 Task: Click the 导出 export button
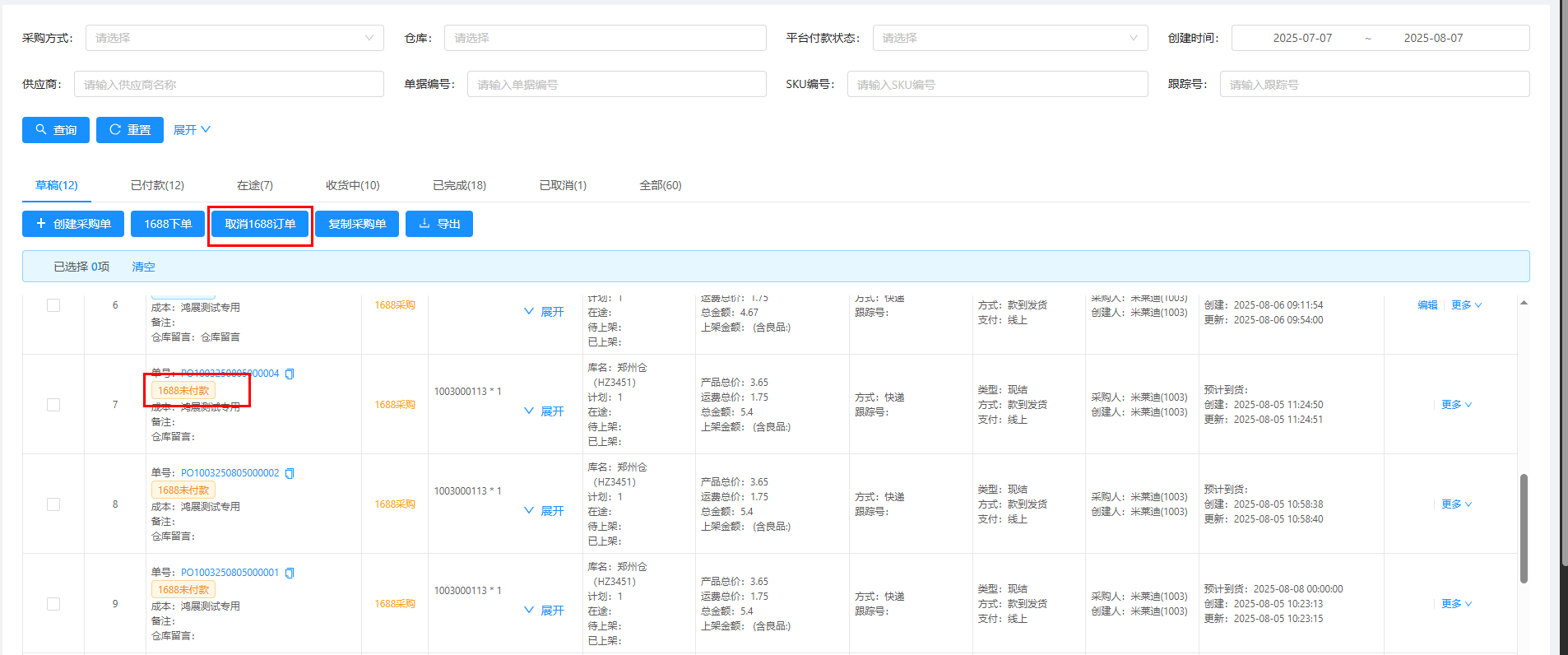pos(439,224)
